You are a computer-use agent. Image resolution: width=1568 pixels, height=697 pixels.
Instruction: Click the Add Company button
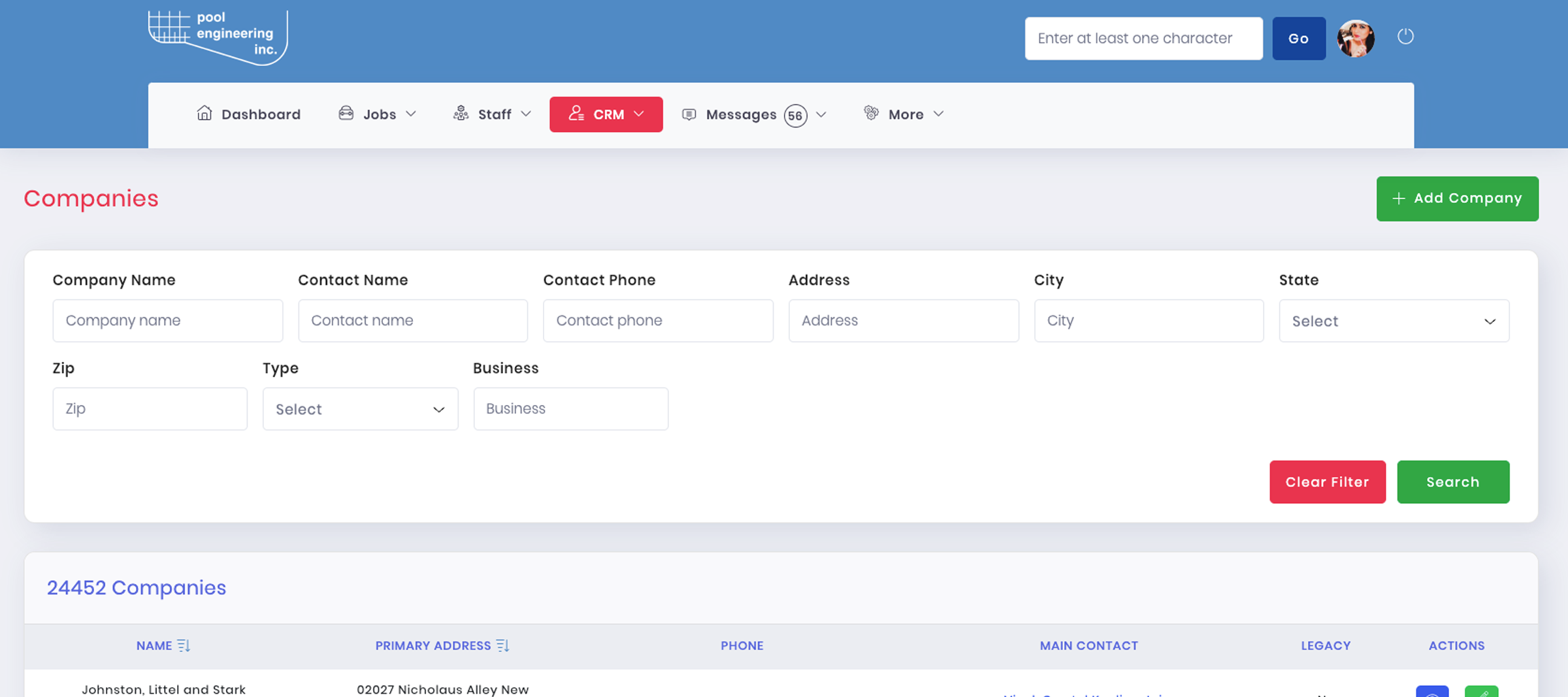click(1457, 199)
